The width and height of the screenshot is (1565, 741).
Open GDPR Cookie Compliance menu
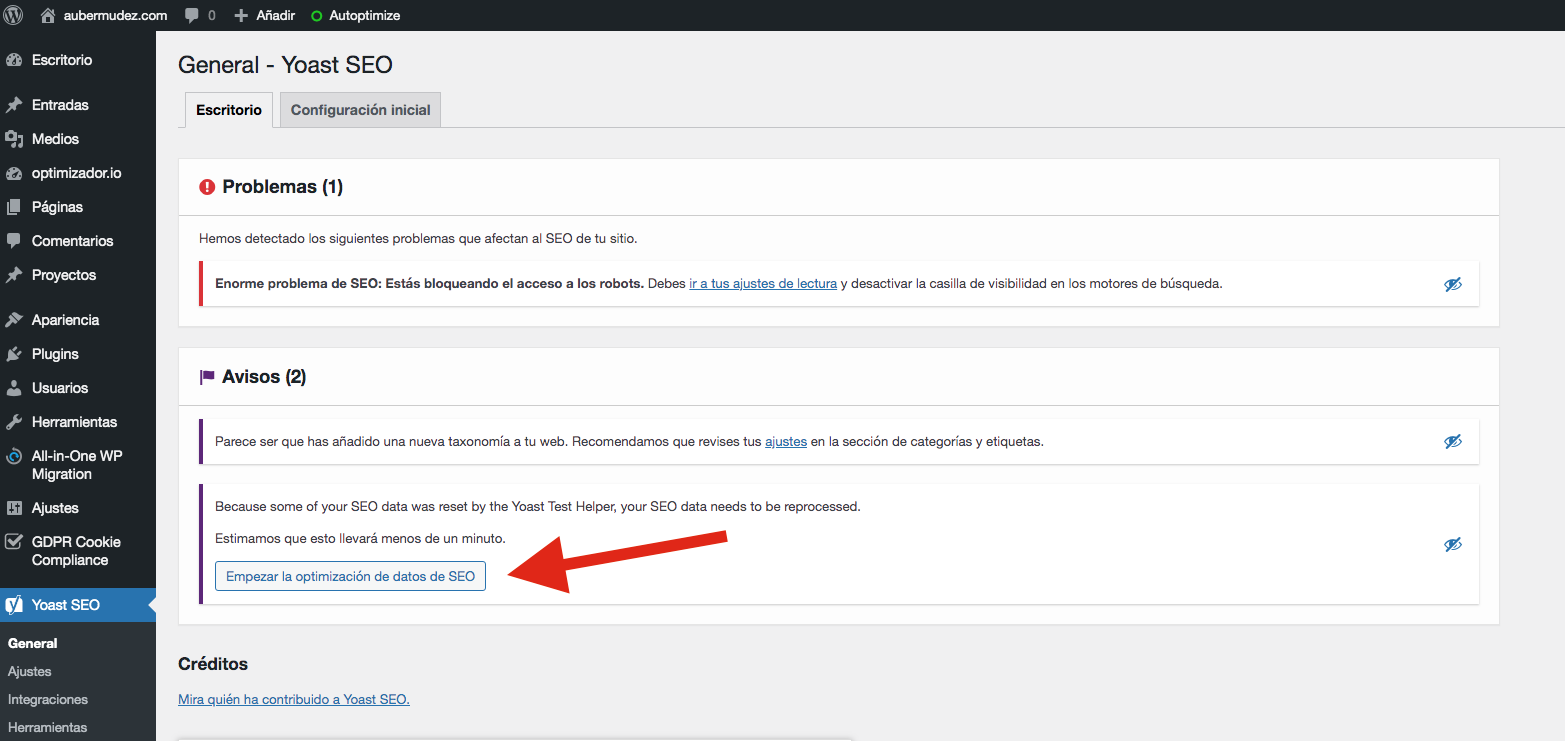click(78, 551)
